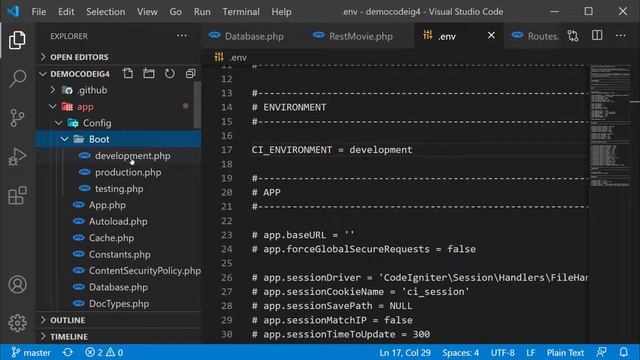This screenshot has height=360, width=640.
Task: Click the New File icon in DEMOCODEIG4
Action: (x=128, y=73)
